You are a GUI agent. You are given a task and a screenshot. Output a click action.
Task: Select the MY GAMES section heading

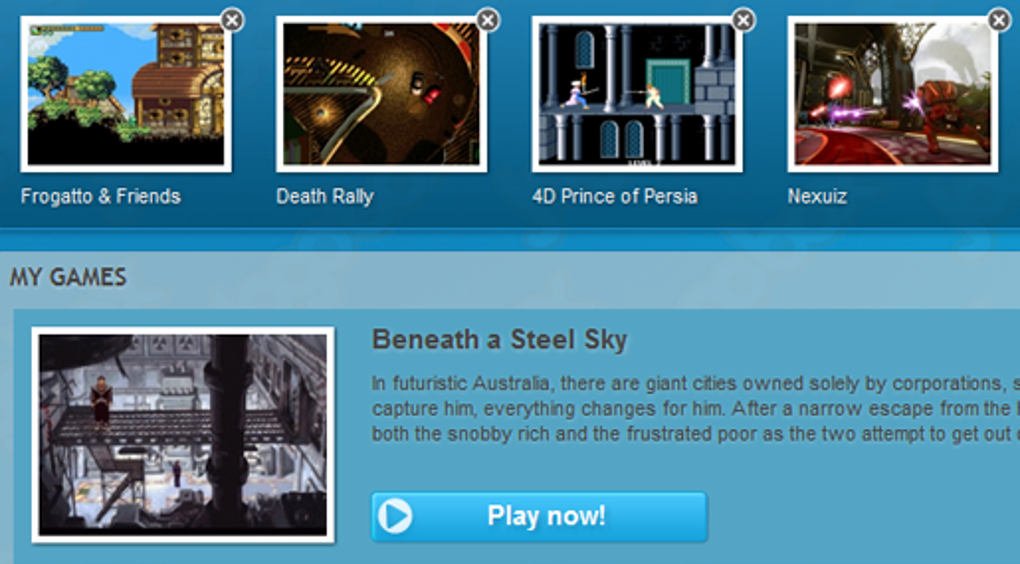tap(68, 277)
